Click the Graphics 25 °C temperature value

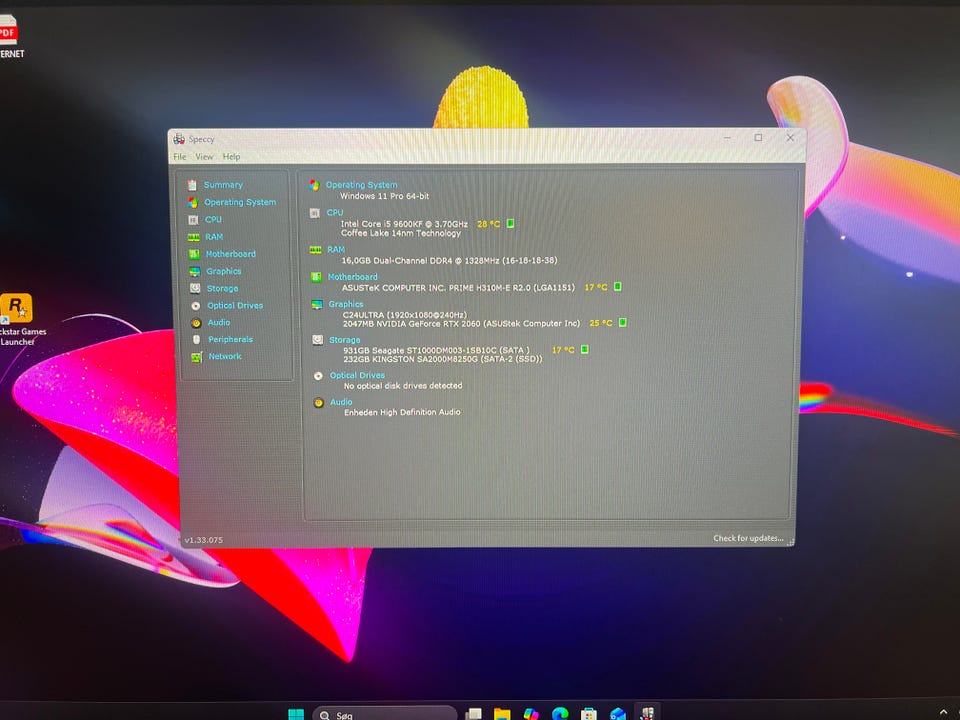(601, 323)
